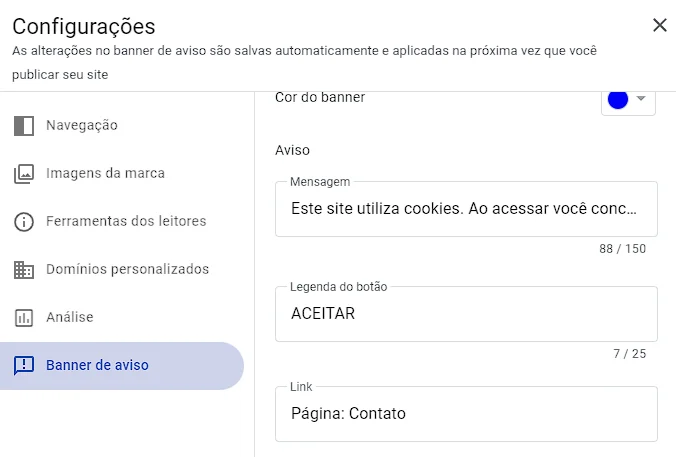Screen dimensions: 676x457
Task: Focus the Legenda do botão field with ACEITAR
Action: point(466,313)
